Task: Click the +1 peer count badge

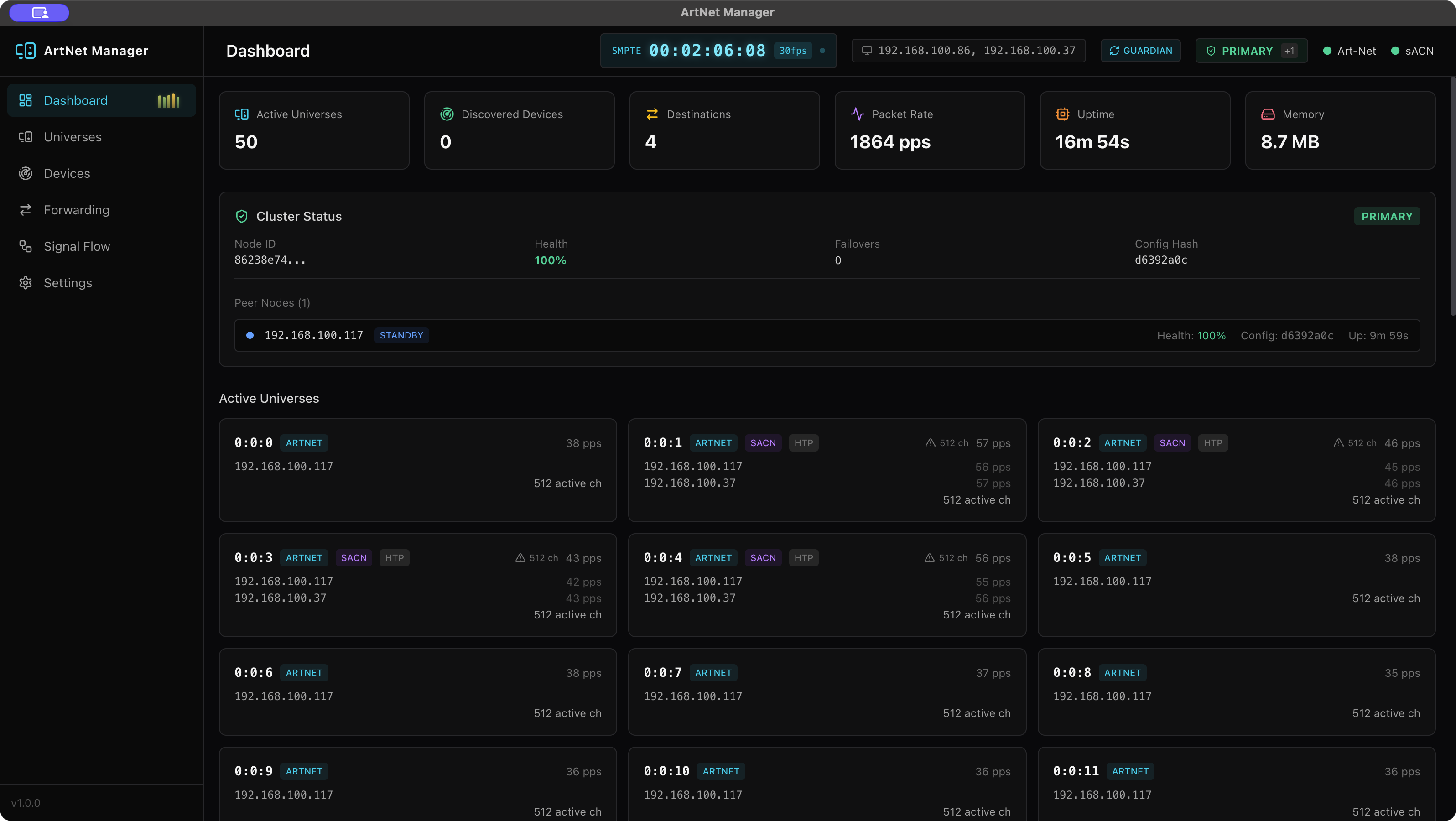Action: (x=1289, y=51)
